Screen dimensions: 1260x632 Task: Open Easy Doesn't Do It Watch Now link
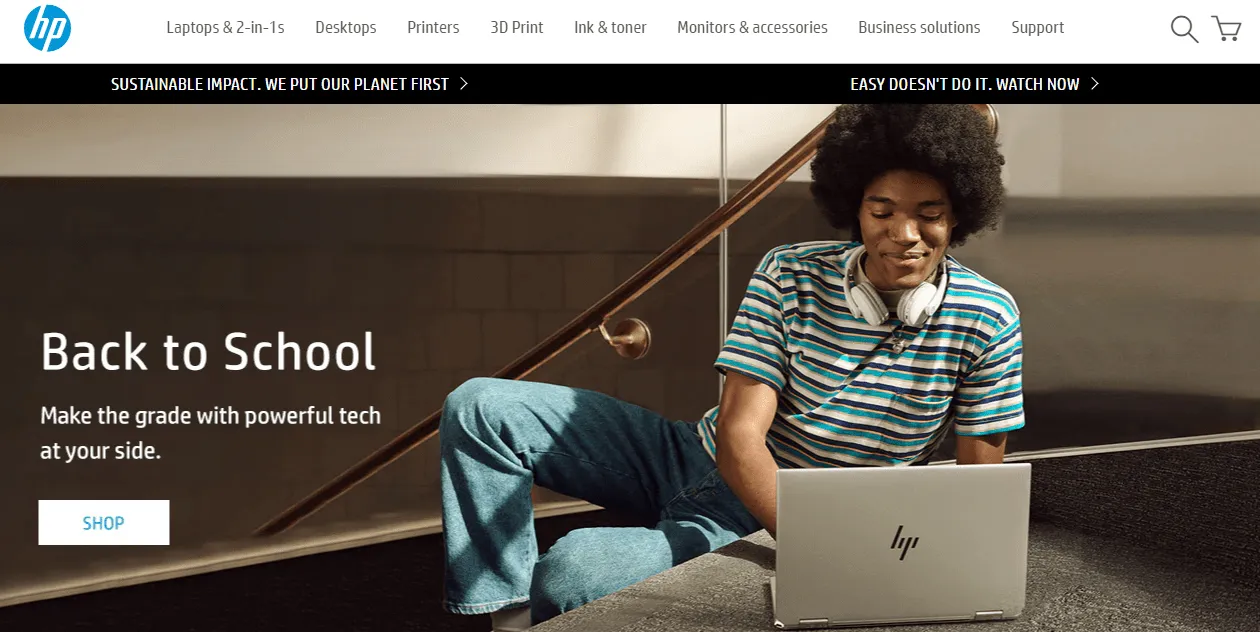(x=965, y=84)
